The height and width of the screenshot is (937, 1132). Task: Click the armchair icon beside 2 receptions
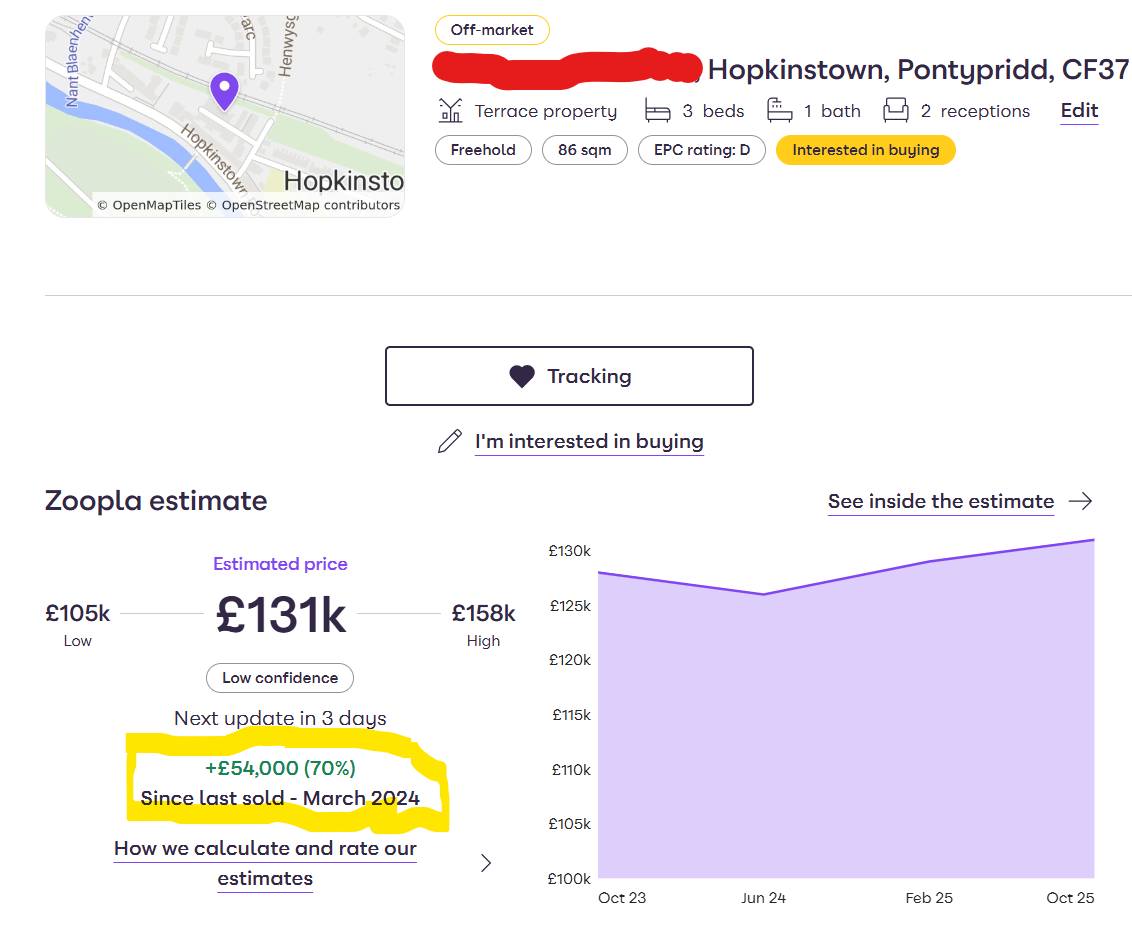[x=895, y=110]
